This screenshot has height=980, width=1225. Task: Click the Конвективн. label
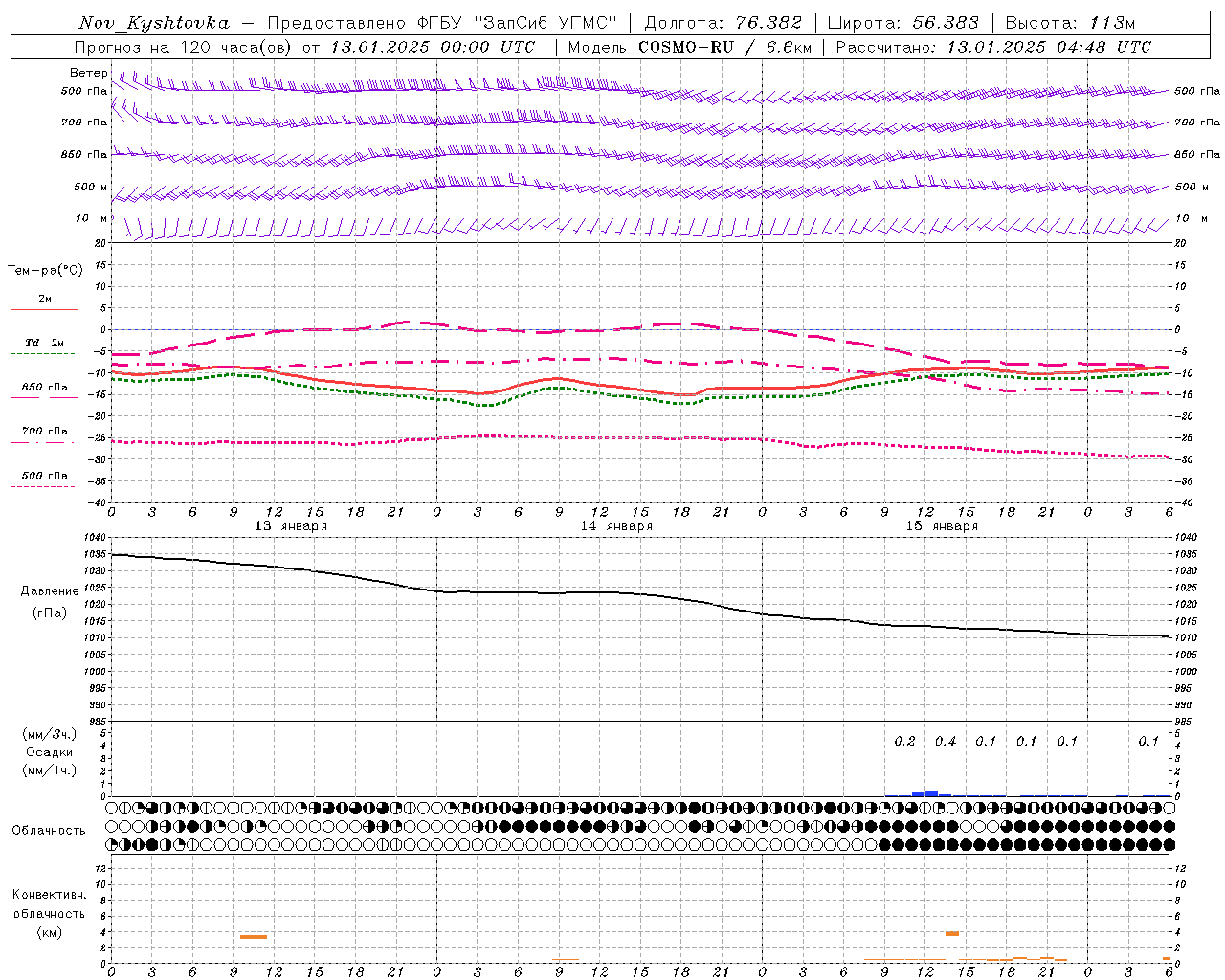(49, 895)
